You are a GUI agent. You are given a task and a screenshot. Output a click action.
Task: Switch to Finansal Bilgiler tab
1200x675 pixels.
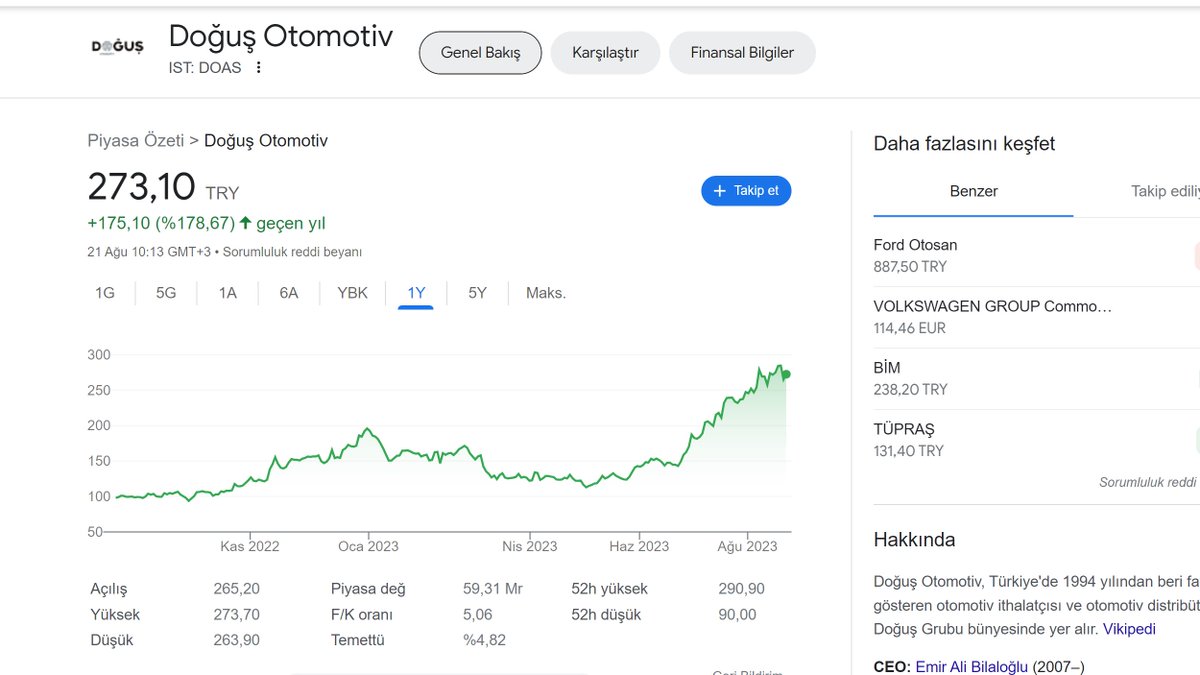(x=742, y=53)
